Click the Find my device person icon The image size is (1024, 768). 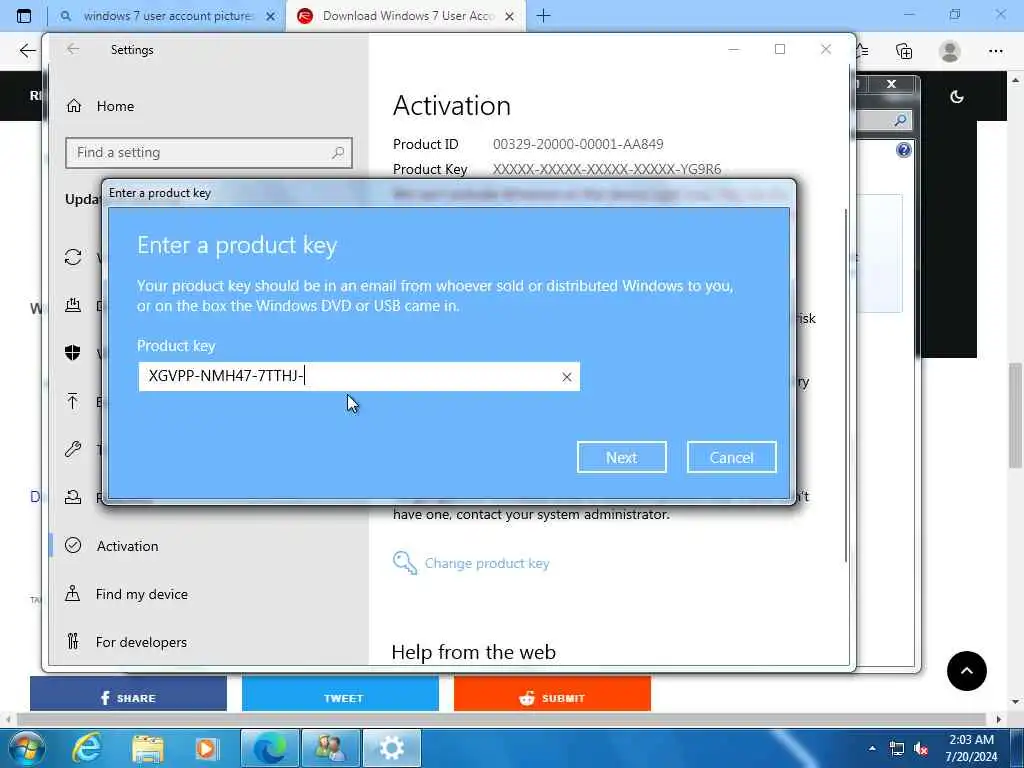[x=72, y=593]
